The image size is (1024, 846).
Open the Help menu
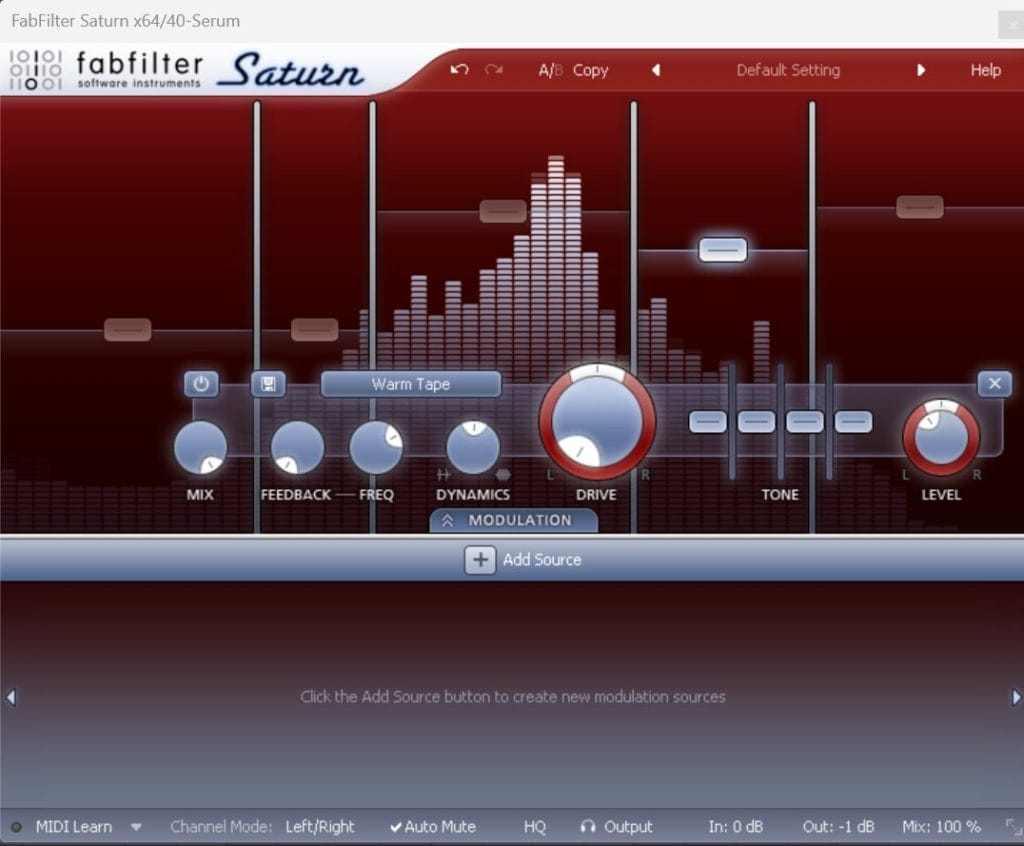click(x=985, y=70)
